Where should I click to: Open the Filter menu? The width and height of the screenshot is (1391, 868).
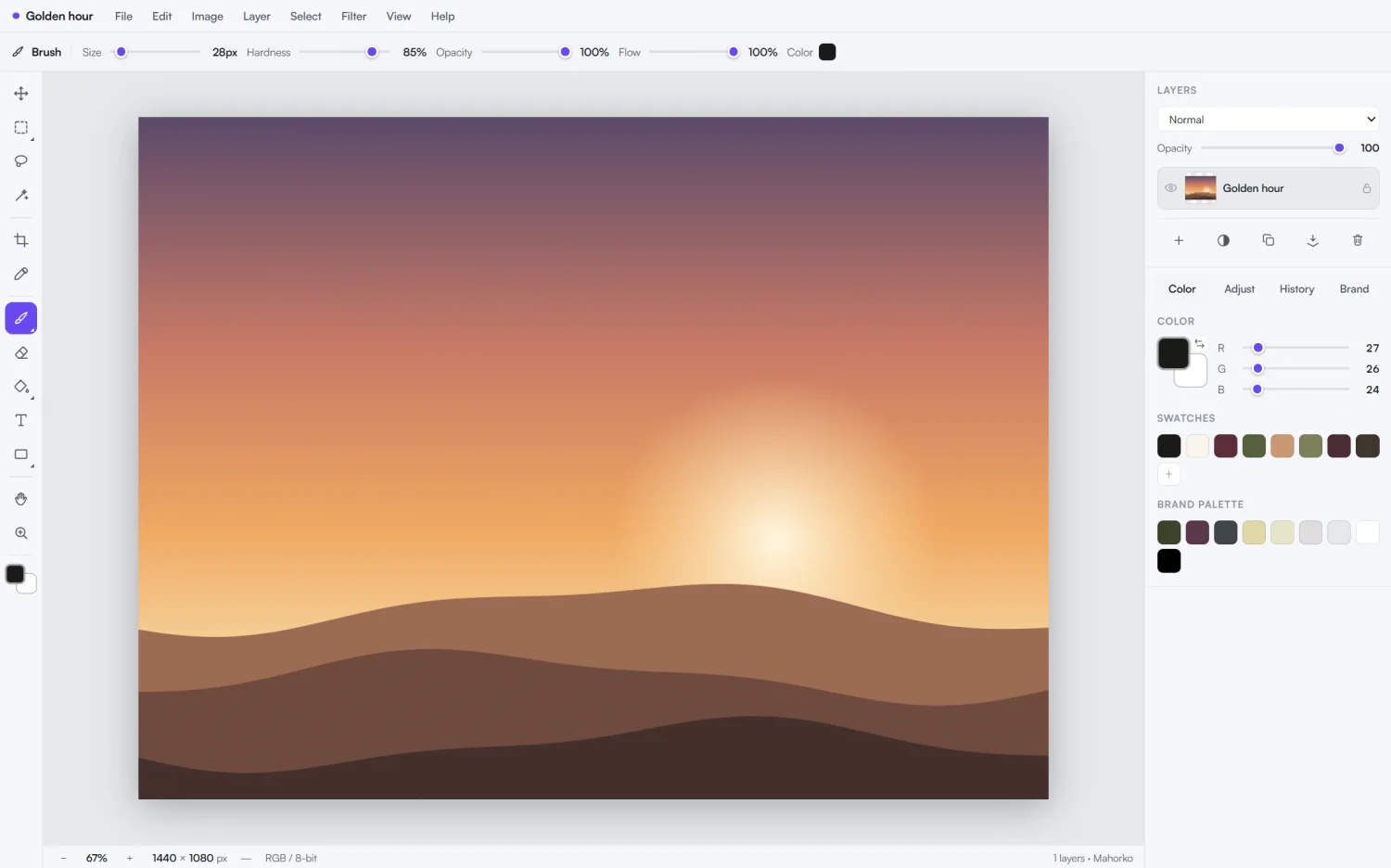353,17
